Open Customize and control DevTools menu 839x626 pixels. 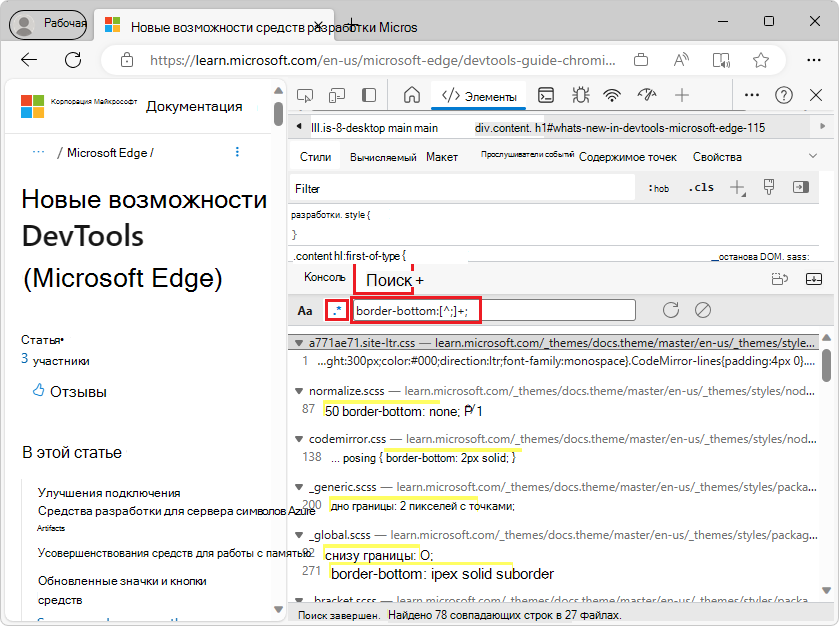[x=752, y=95]
